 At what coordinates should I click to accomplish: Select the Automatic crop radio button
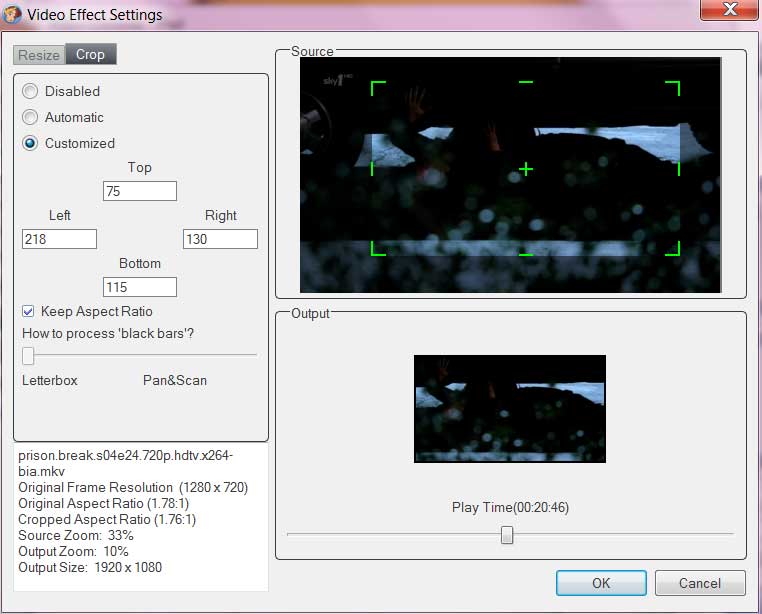(x=30, y=117)
